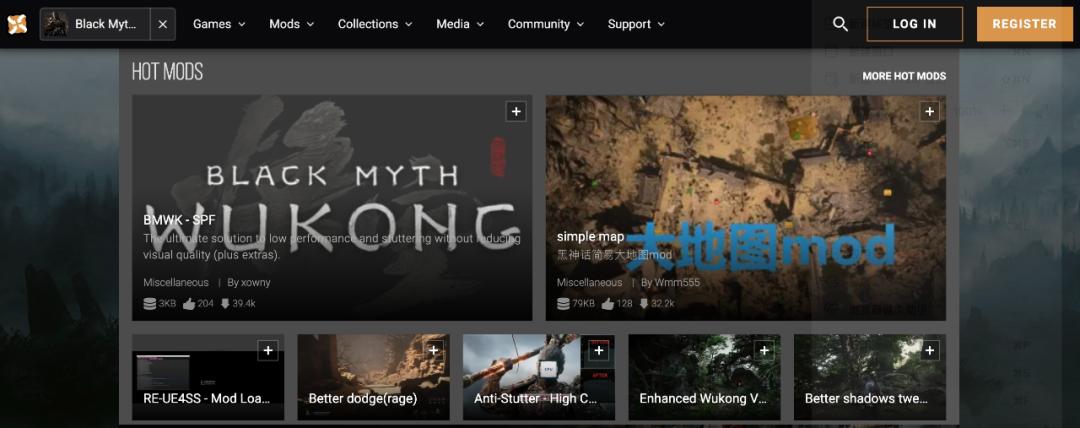The width and height of the screenshot is (1080, 428).
Task: Expand the Games dropdown menu
Action: click(219, 24)
